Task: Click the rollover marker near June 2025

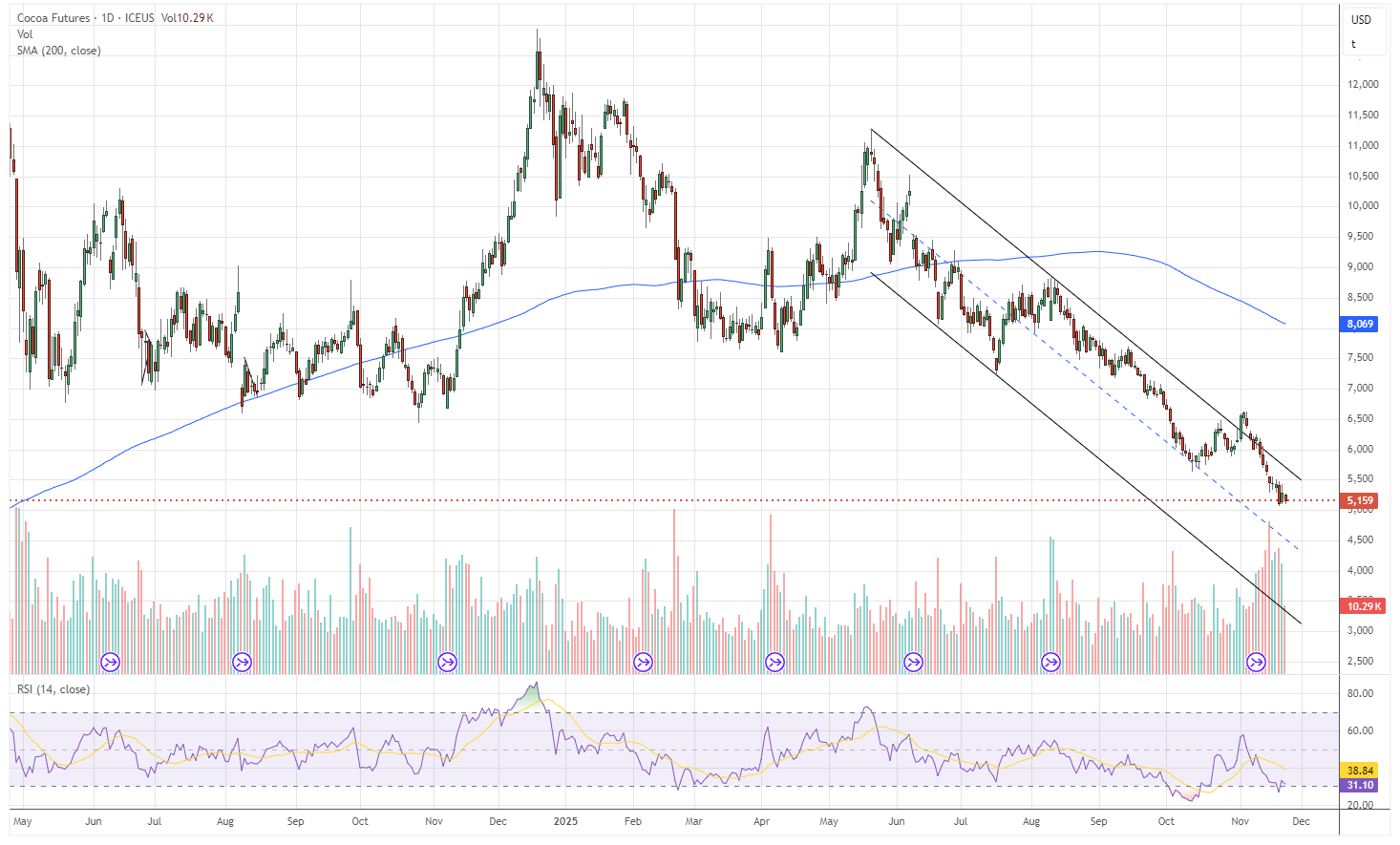Action: click(x=913, y=660)
